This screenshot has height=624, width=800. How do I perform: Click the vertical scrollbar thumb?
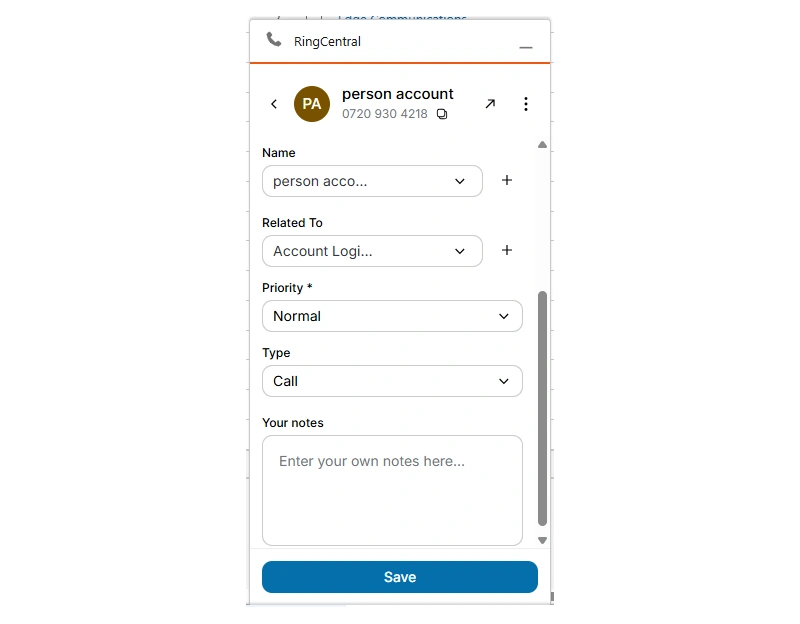[x=542, y=408]
